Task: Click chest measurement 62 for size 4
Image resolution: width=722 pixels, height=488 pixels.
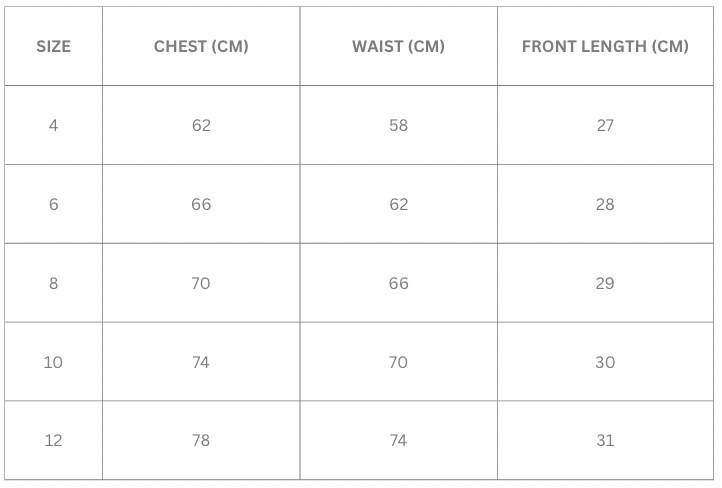Action: (x=201, y=125)
